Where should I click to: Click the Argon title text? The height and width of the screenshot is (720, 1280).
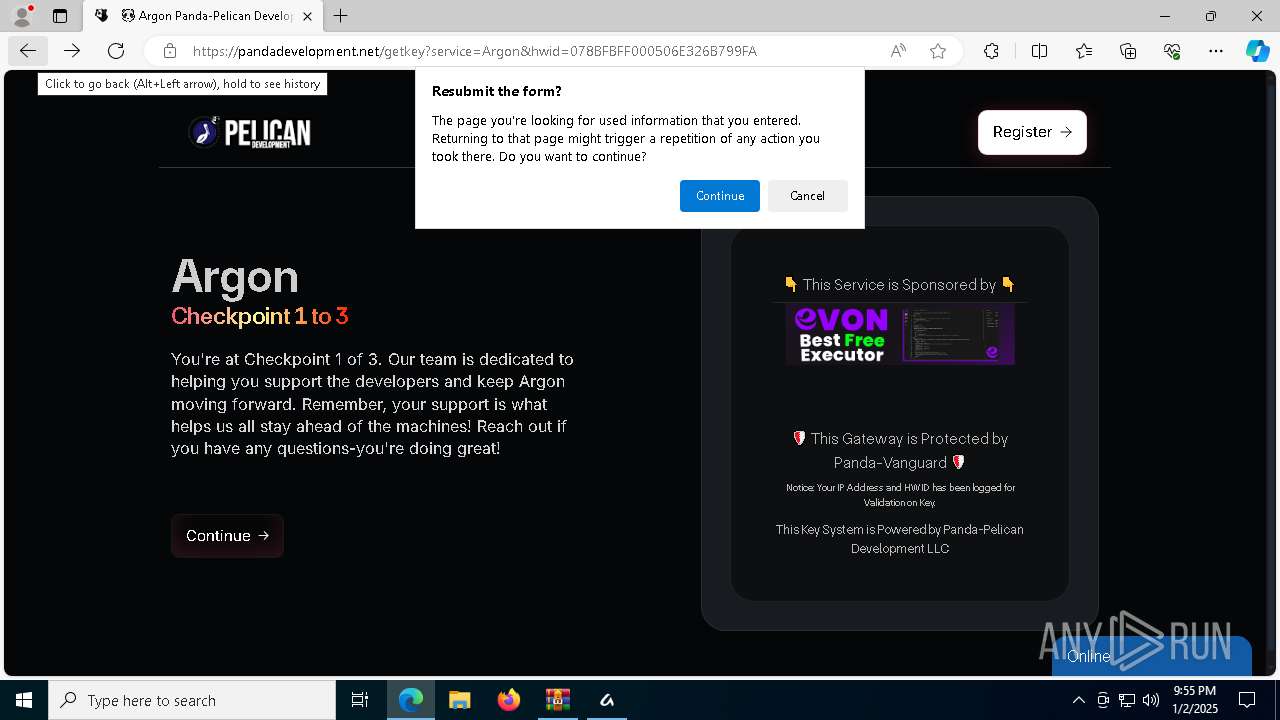pos(235,277)
